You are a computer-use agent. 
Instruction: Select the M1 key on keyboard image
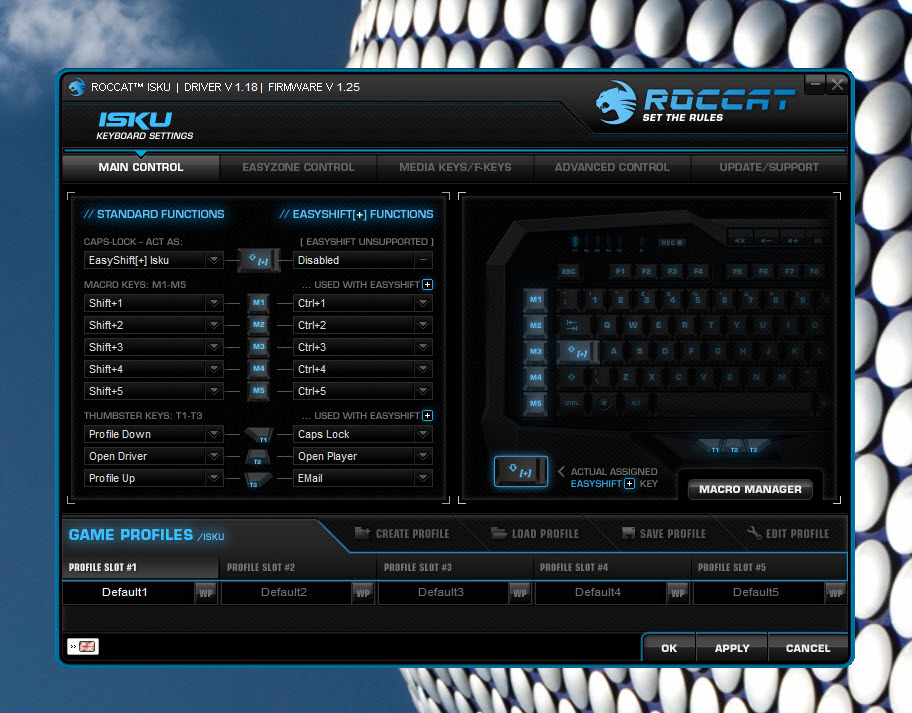535,300
